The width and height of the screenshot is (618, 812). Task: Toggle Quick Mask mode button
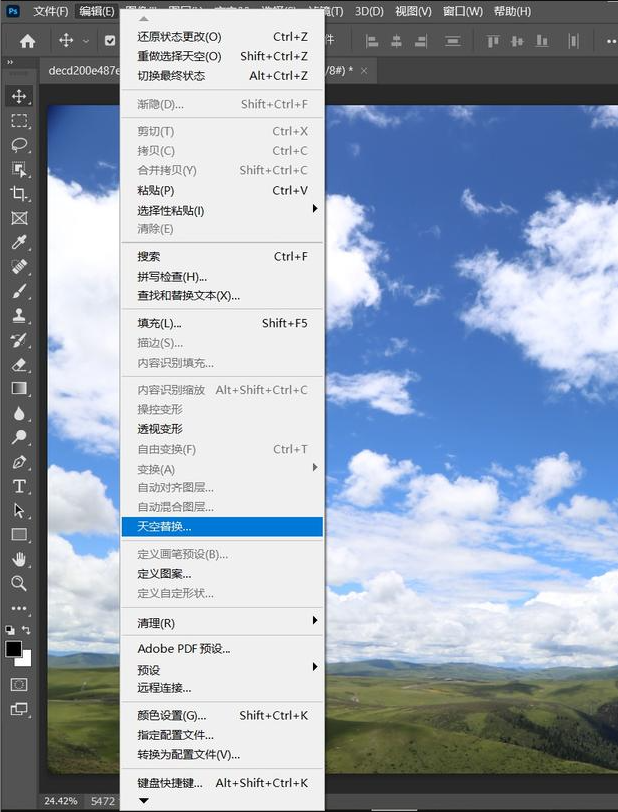(x=19, y=685)
